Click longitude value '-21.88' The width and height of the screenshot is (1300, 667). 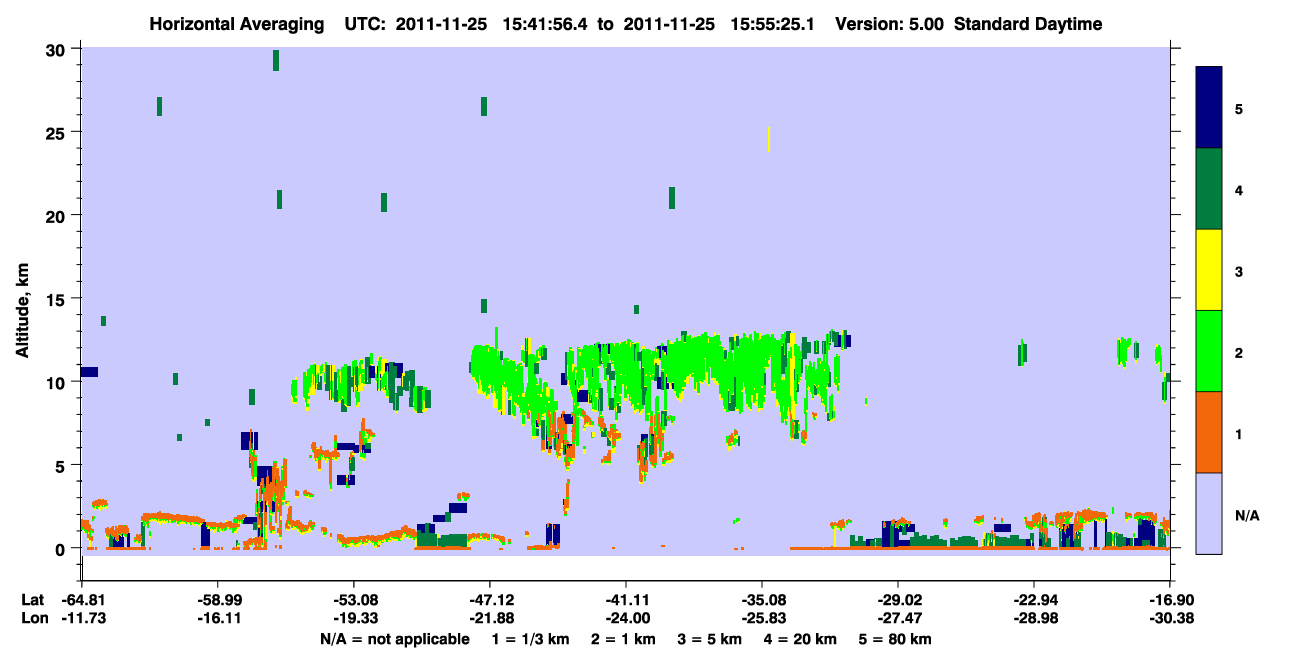point(489,618)
